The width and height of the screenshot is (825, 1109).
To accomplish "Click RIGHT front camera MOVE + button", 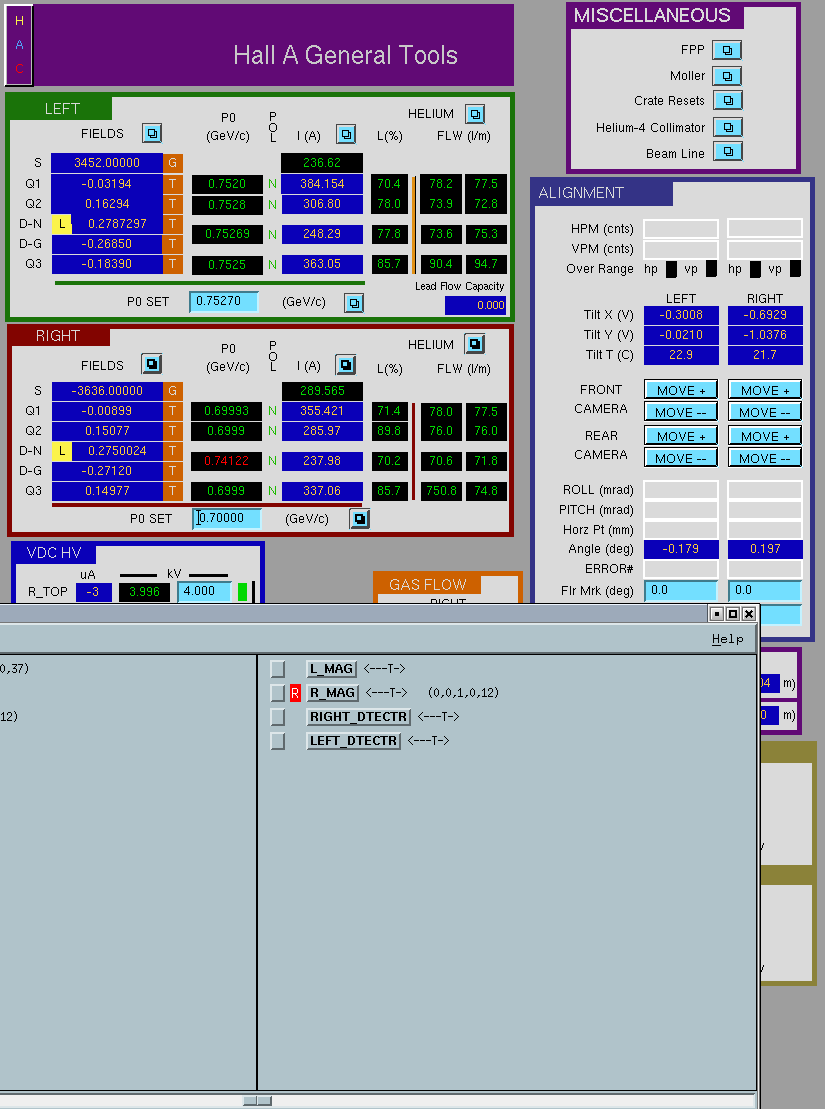I will point(765,390).
